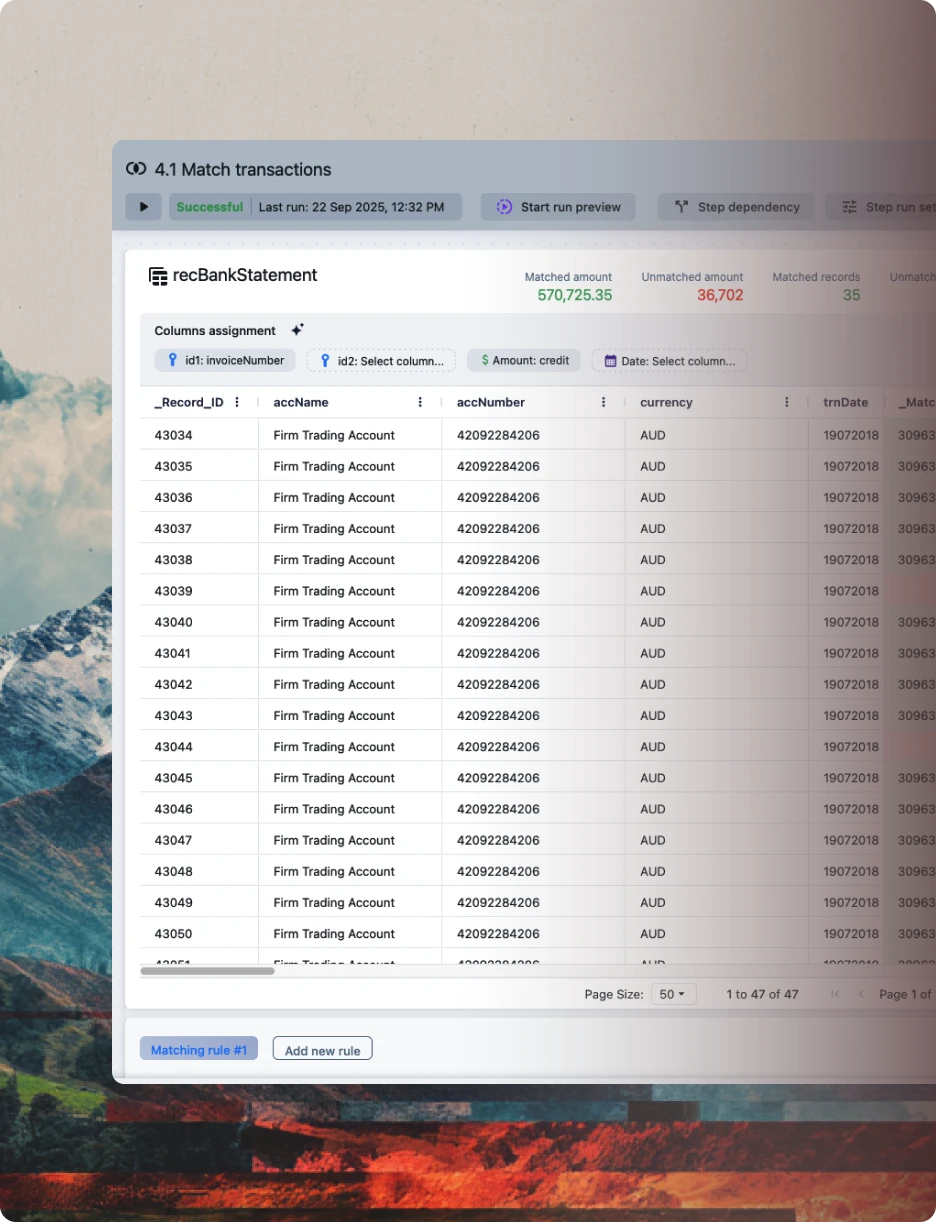Open the accName column menu
Viewport: 936px width, 1222px height.
pyautogui.click(x=420, y=402)
